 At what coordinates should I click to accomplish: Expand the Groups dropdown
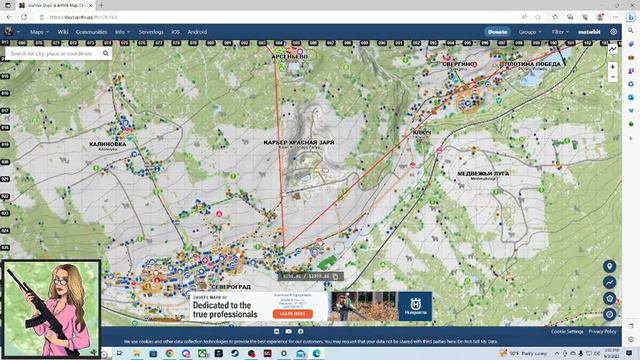coord(530,32)
